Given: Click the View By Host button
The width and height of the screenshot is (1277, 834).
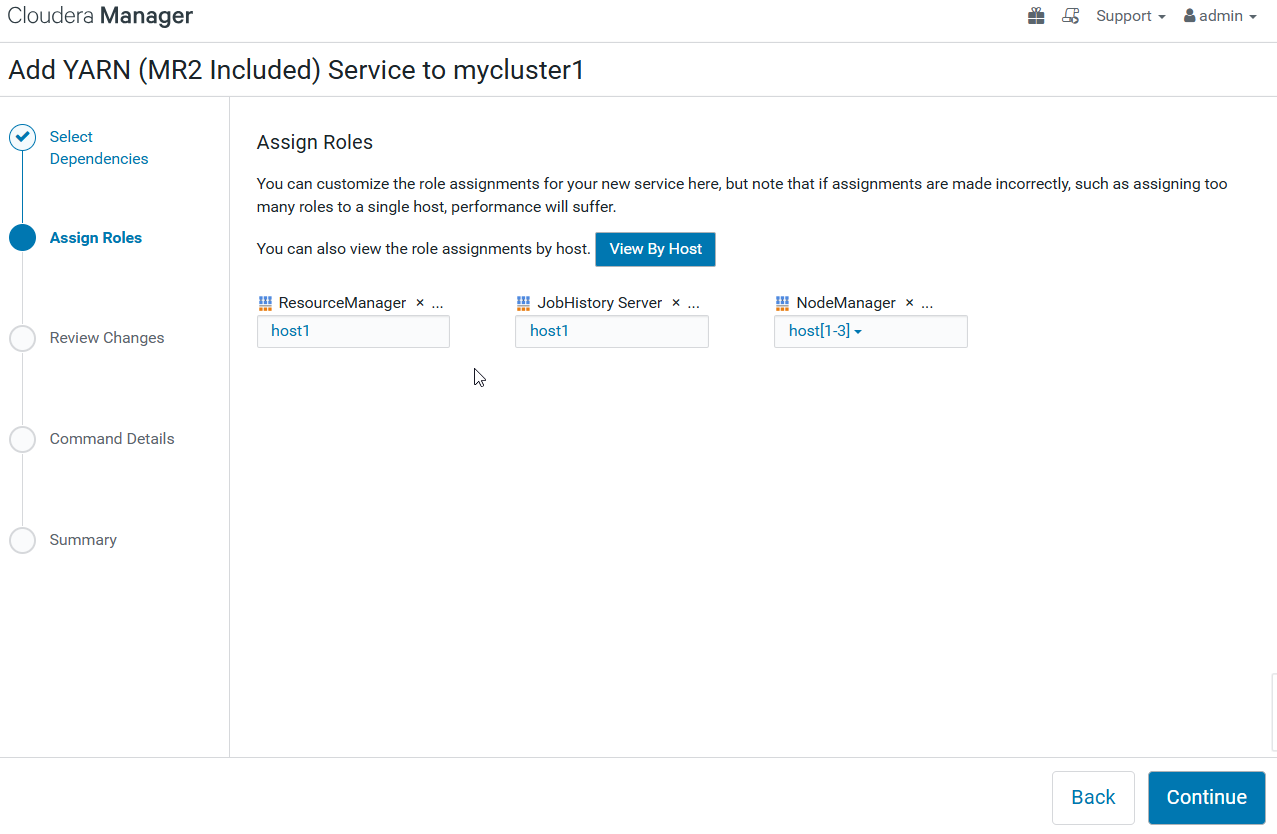Looking at the screenshot, I should pos(655,249).
